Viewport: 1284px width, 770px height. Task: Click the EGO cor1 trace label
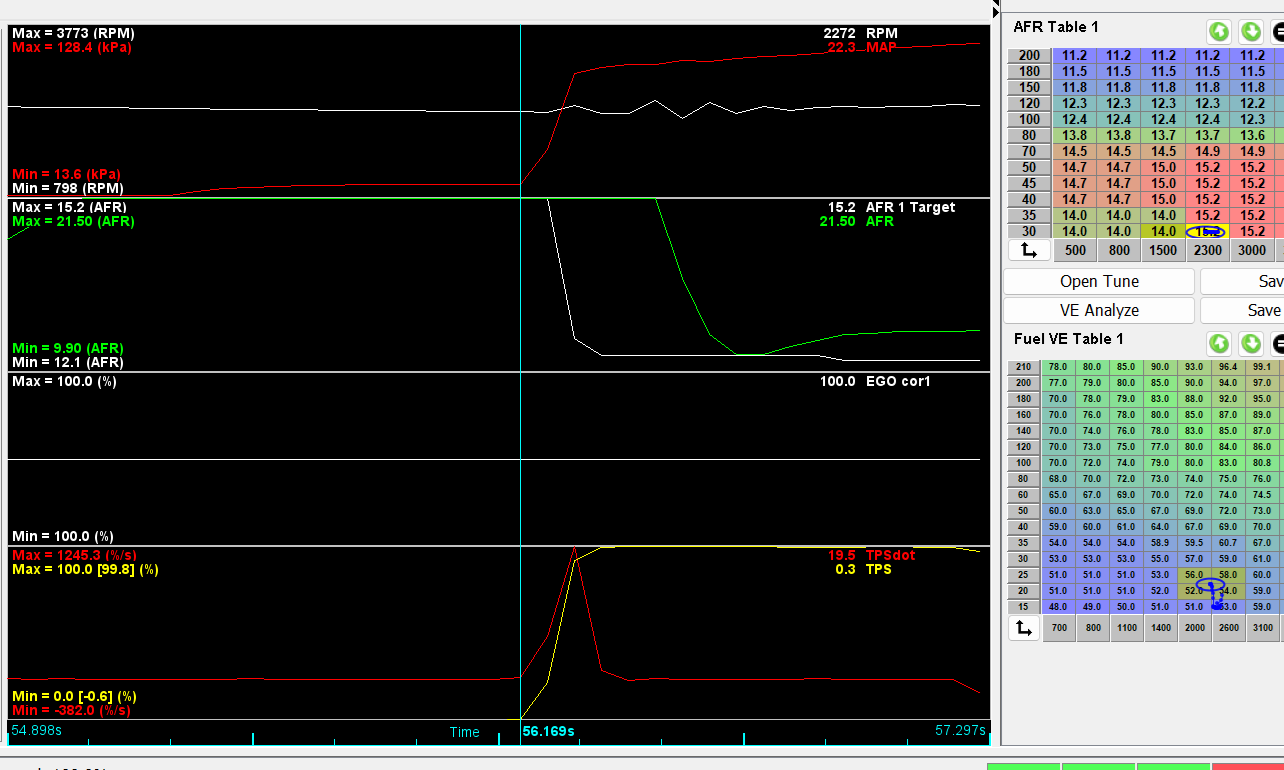[x=898, y=381]
